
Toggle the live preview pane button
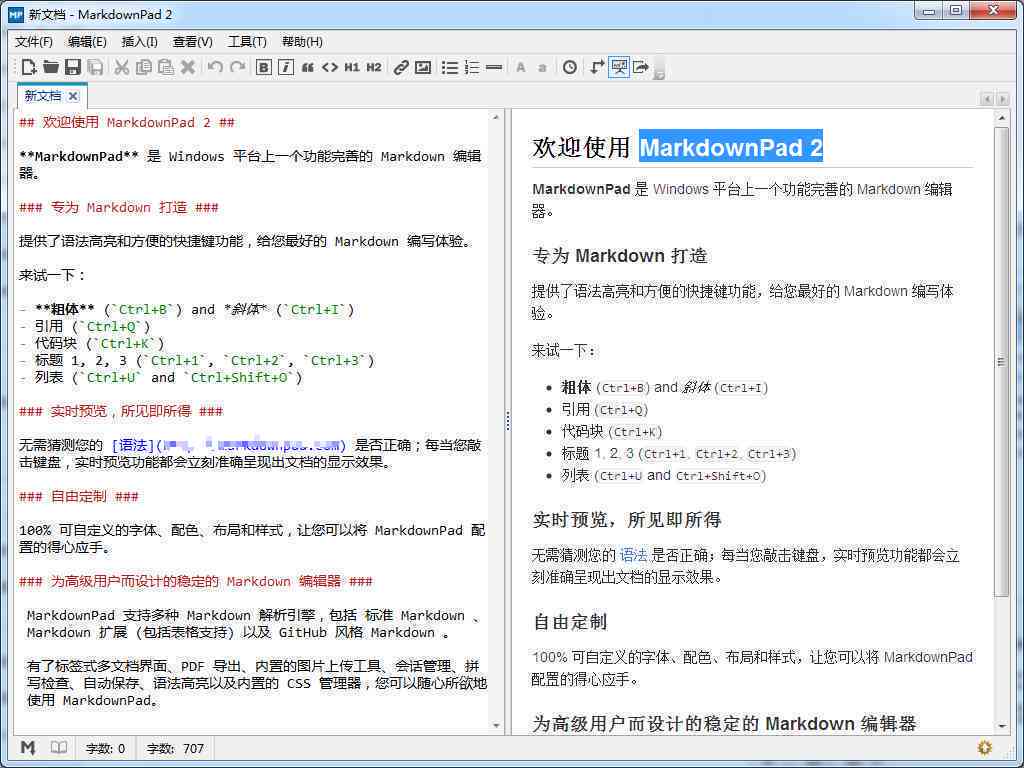(618, 67)
